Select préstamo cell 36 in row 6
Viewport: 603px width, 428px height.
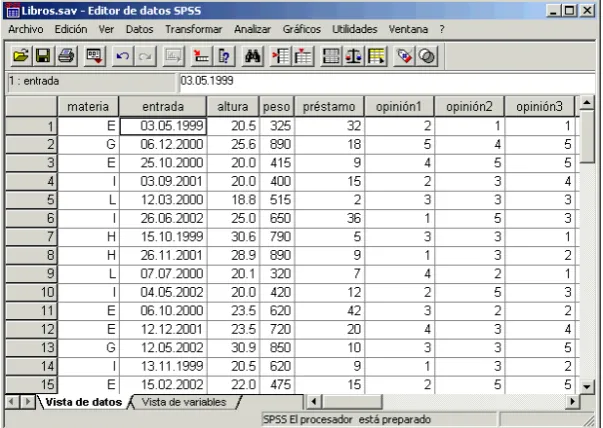point(330,218)
